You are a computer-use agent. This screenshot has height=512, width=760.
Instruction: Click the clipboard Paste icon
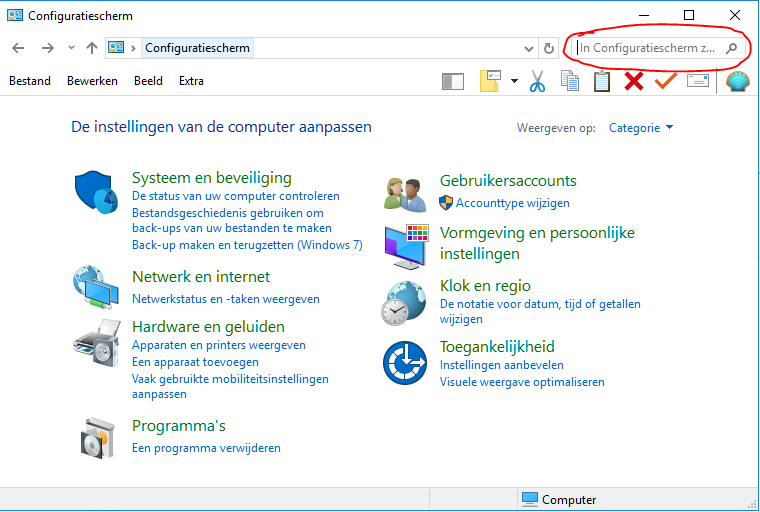(601, 81)
